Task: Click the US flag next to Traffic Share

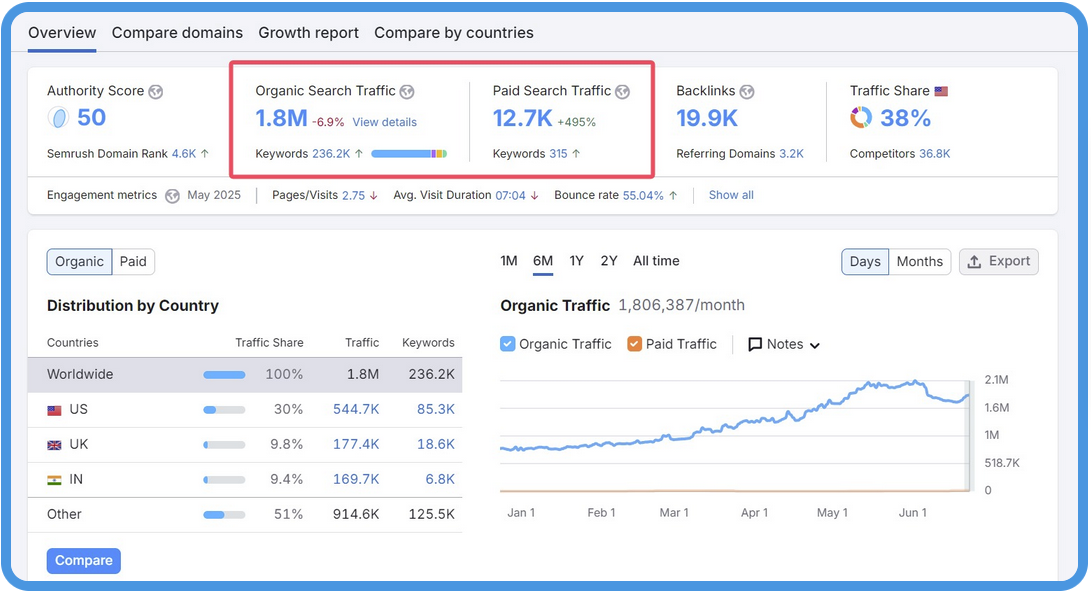Action: (941, 92)
